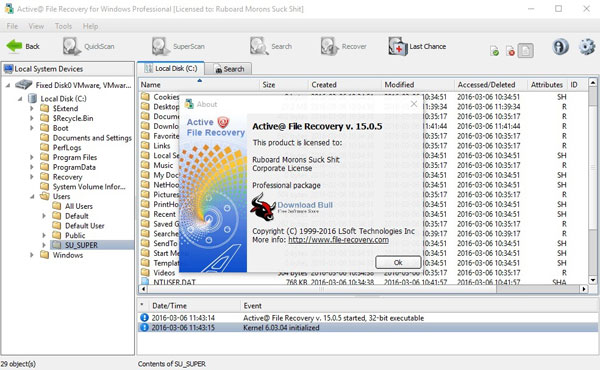Open the Tools menu

(63, 26)
